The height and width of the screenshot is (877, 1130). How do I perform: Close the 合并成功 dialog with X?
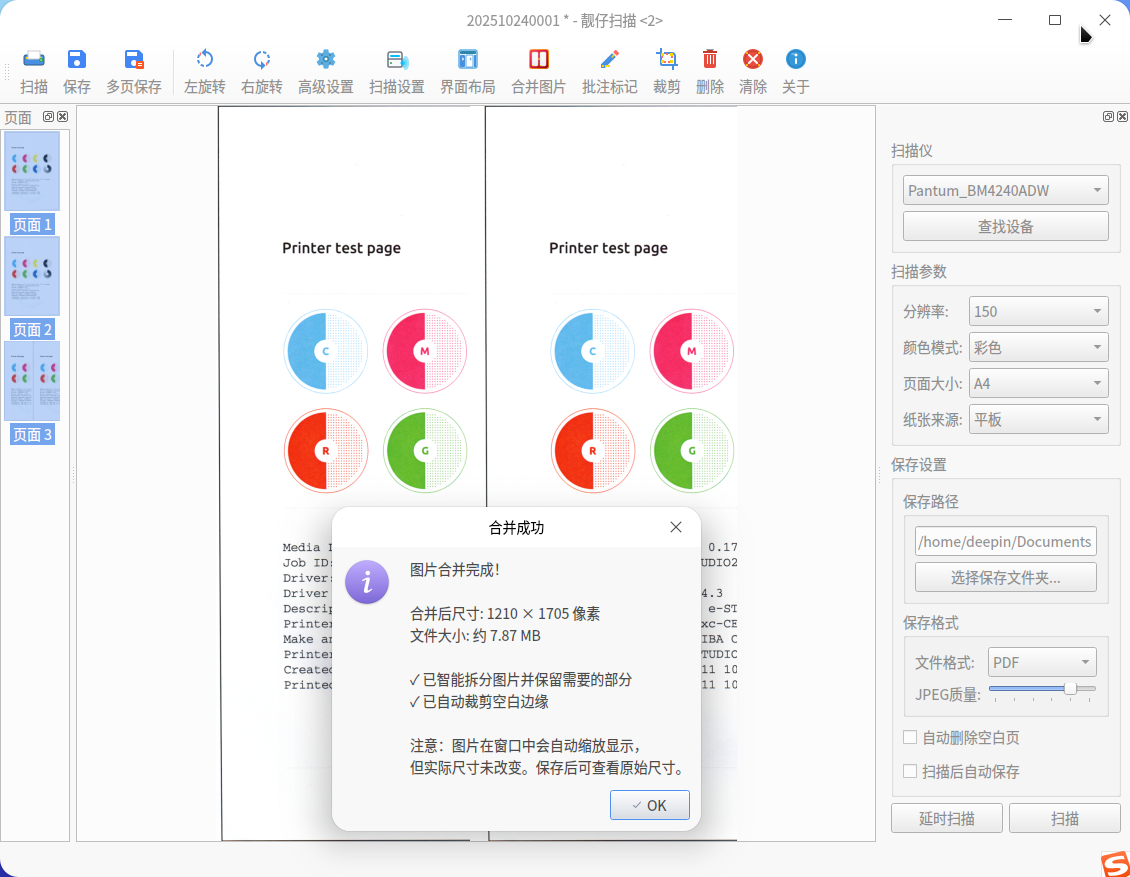click(675, 527)
